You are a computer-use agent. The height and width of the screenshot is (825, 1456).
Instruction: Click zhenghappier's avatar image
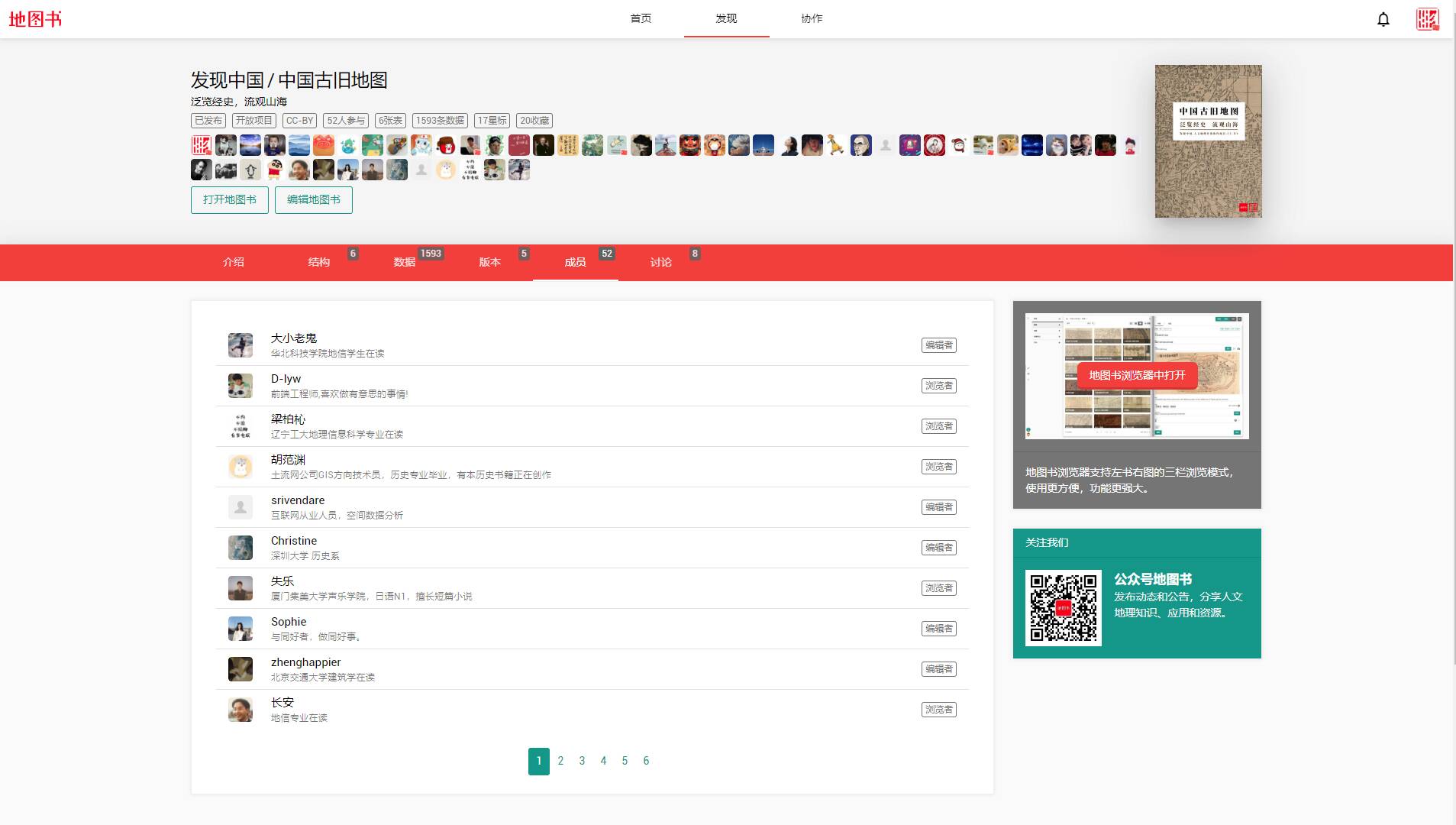[241, 669]
